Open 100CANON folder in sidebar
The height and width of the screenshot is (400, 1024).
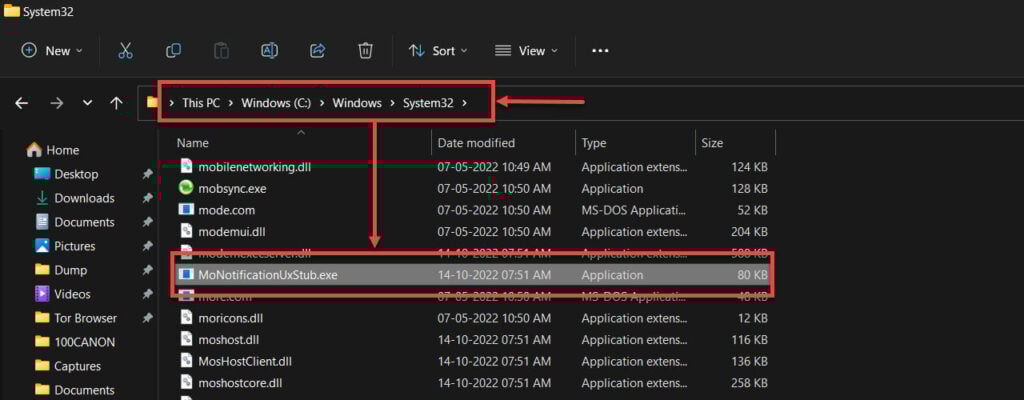(84, 342)
